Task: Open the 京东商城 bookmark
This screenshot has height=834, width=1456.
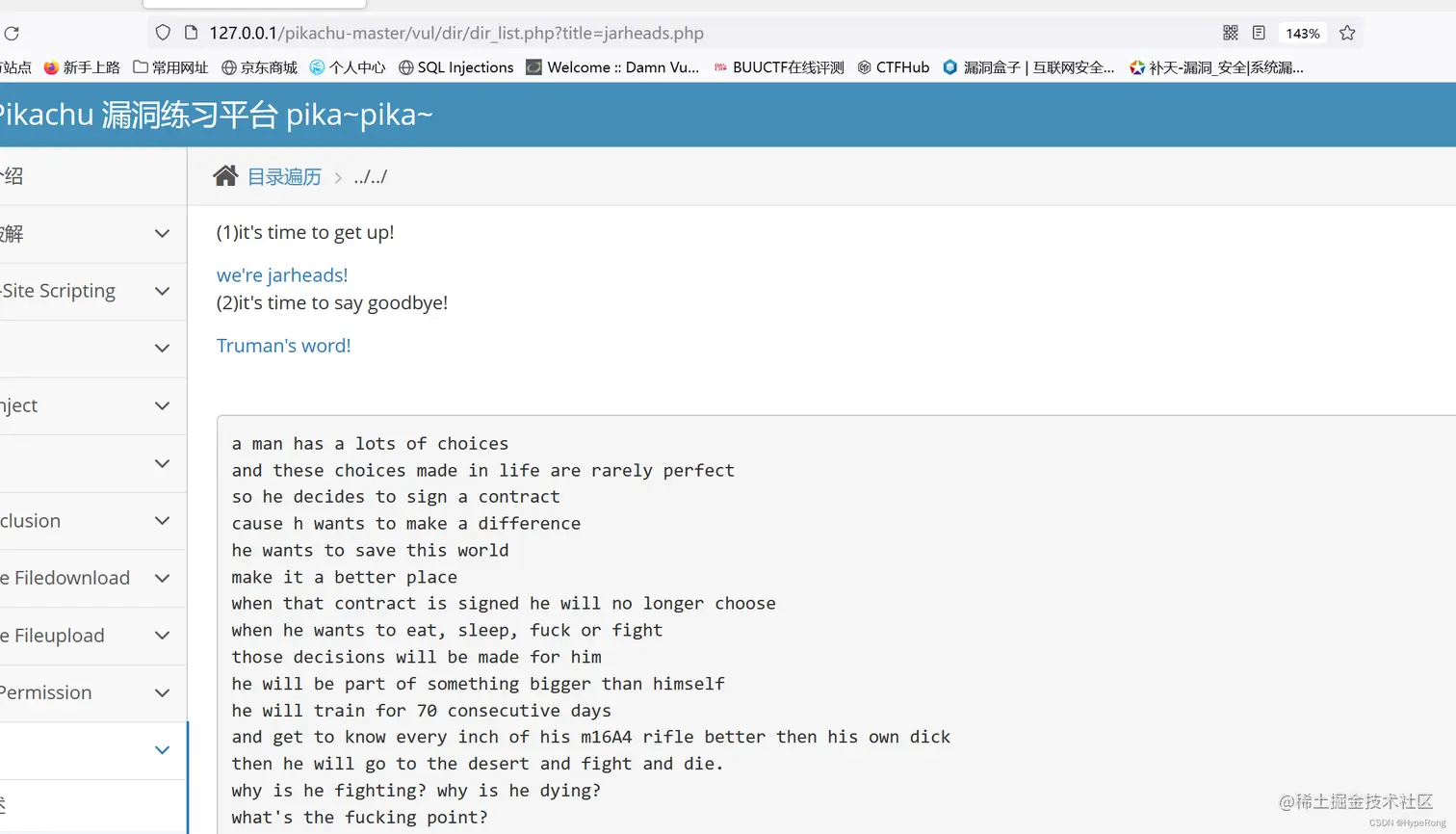Action: [x=259, y=67]
